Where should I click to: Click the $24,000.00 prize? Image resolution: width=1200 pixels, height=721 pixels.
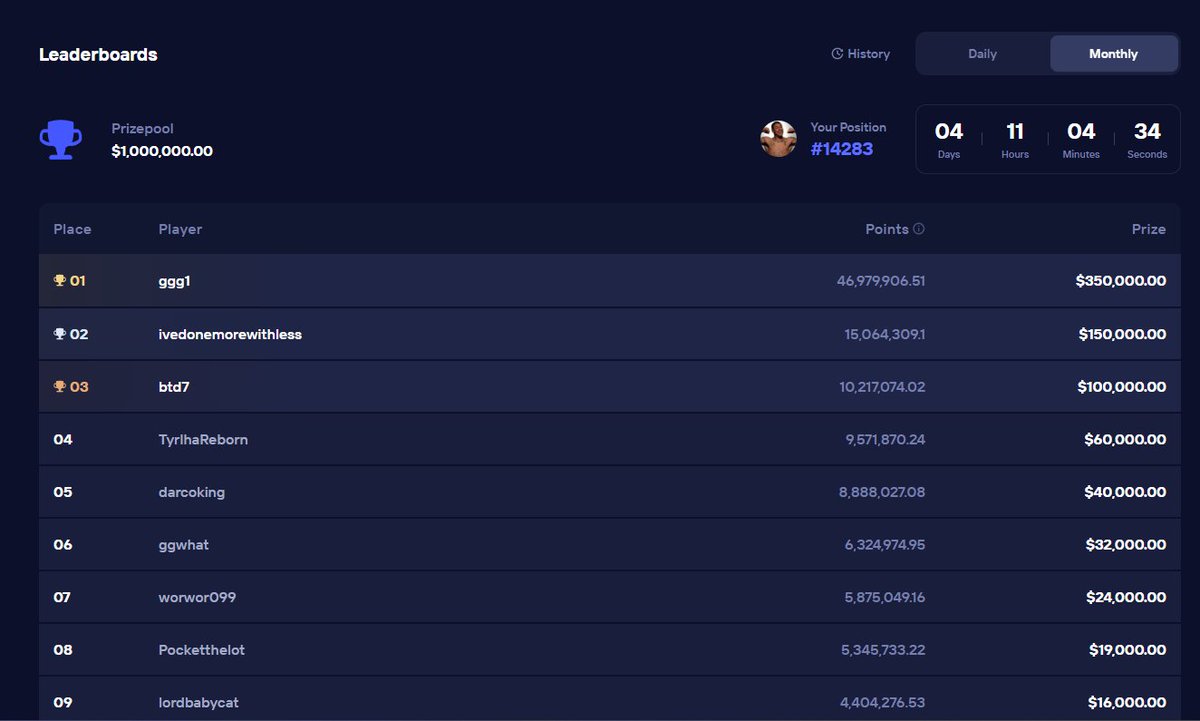(1126, 597)
